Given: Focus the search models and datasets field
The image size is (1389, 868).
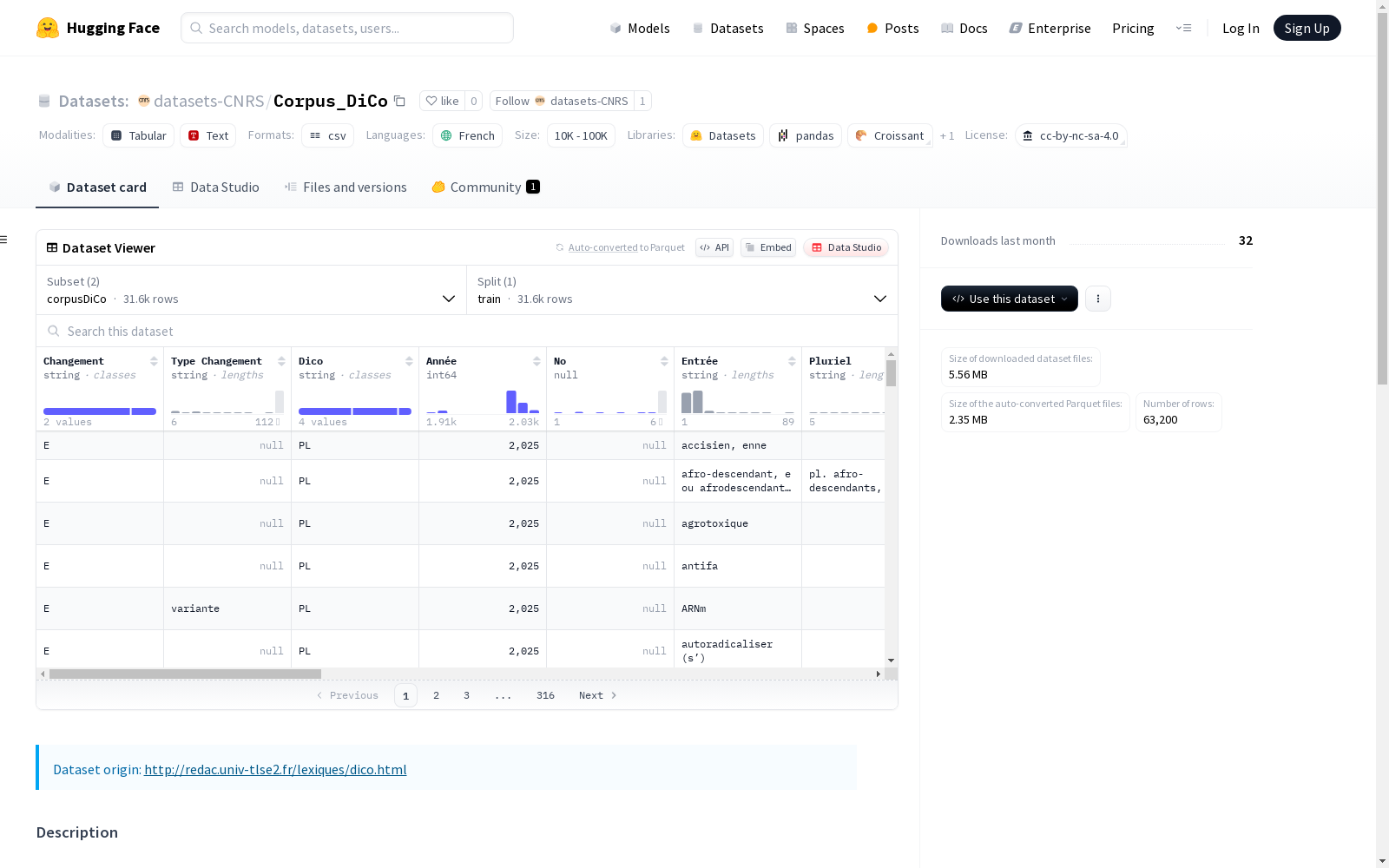Looking at the screenshot, I should (x=347, y=28).
